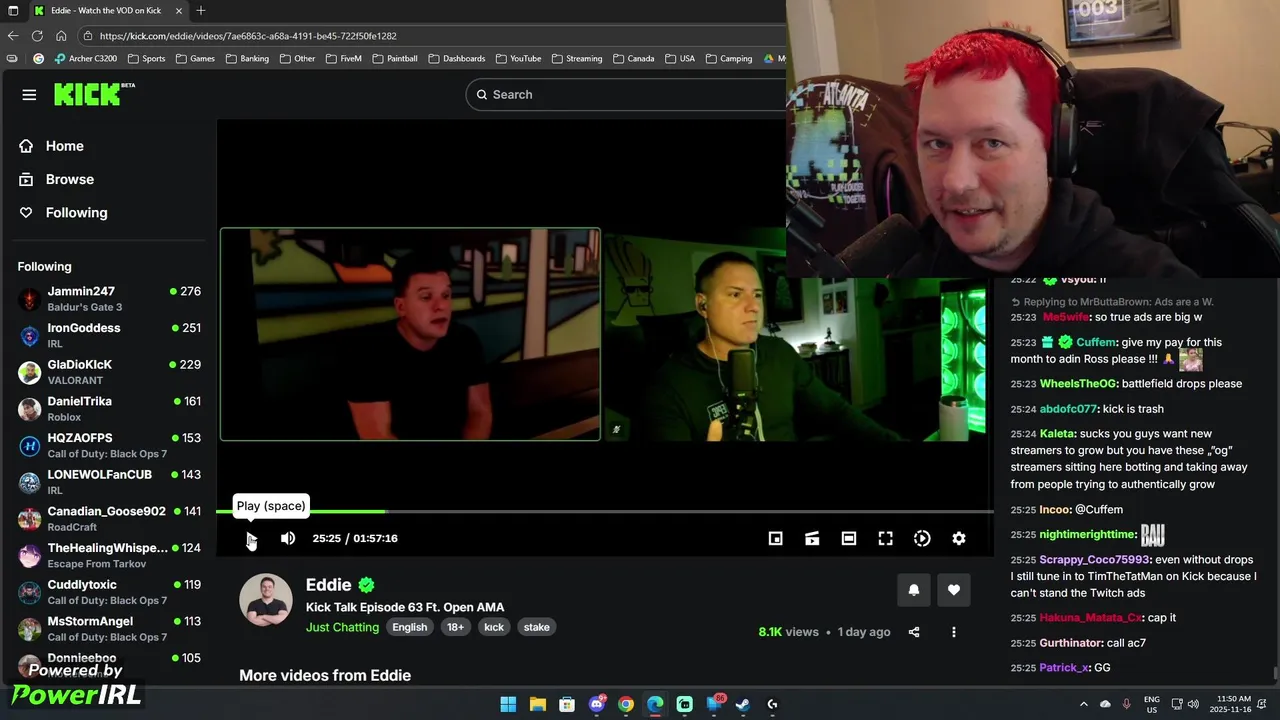Select the English tag
1280x720 pixels.
(x=409, y=627)
